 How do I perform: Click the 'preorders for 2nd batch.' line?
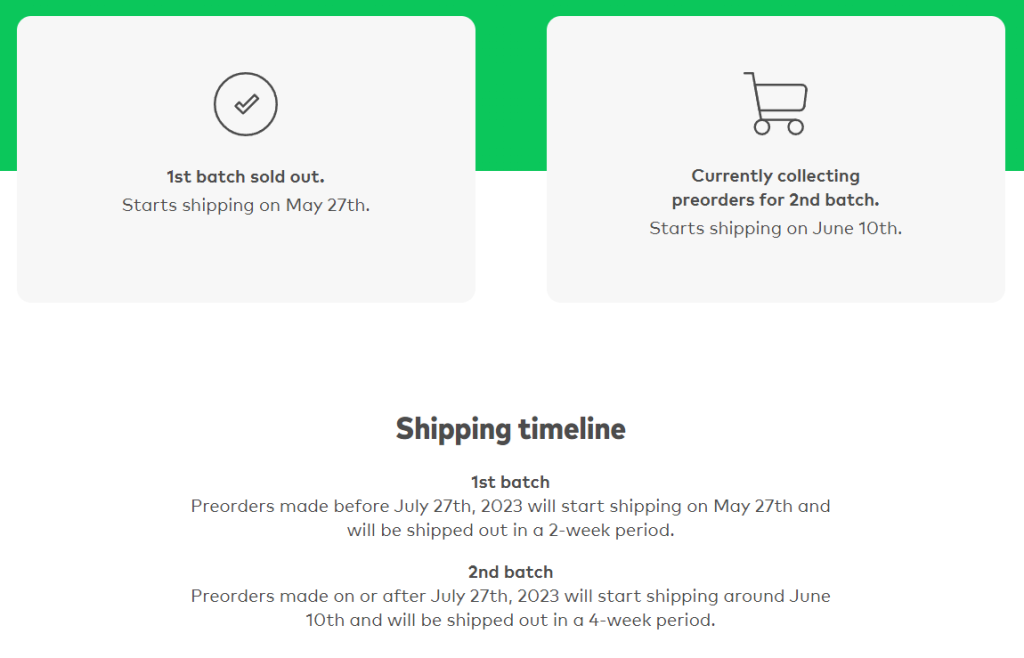tap(775, 200)
